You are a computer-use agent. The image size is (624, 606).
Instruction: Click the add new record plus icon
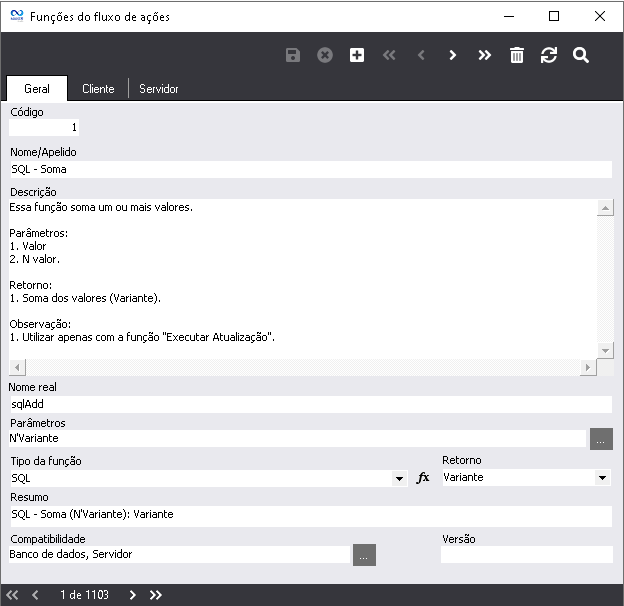coord(357,55)
